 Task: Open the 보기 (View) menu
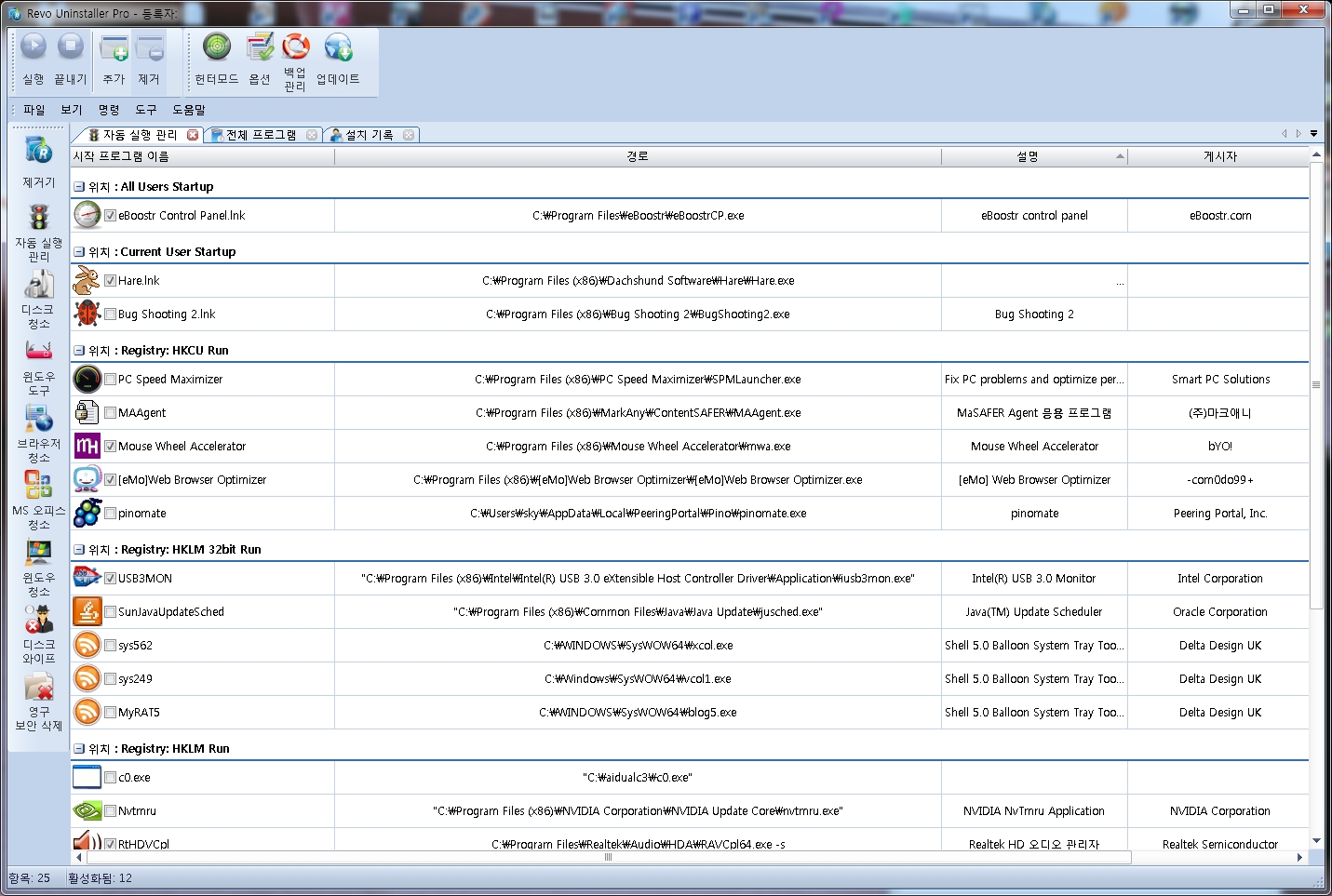point(72,110)
